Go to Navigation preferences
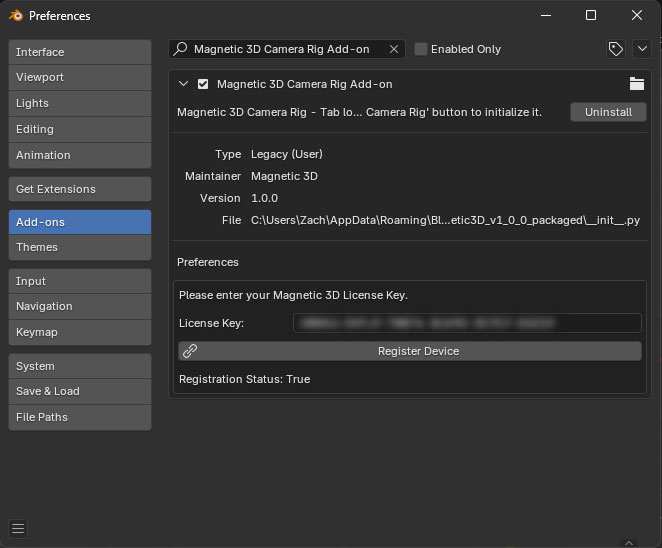 coord(80,307)
